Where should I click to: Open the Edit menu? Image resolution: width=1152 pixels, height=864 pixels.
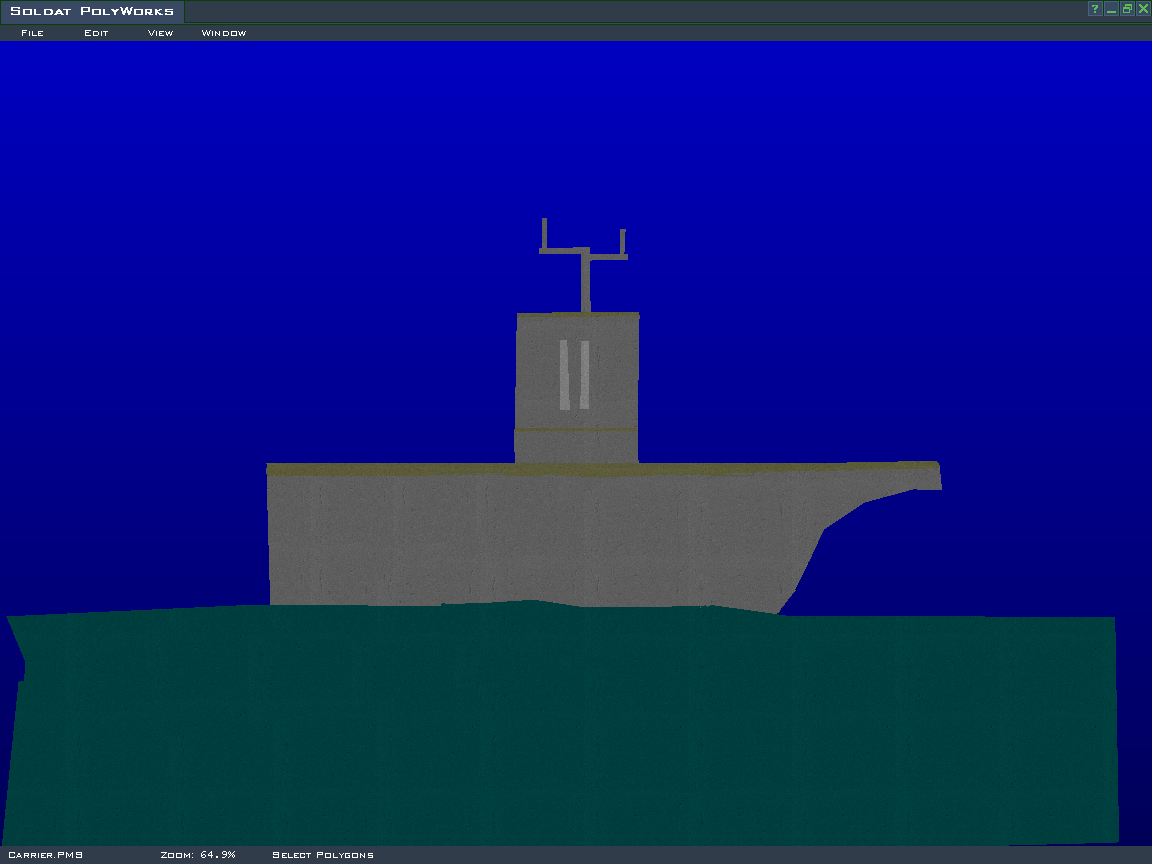point(96,33)
